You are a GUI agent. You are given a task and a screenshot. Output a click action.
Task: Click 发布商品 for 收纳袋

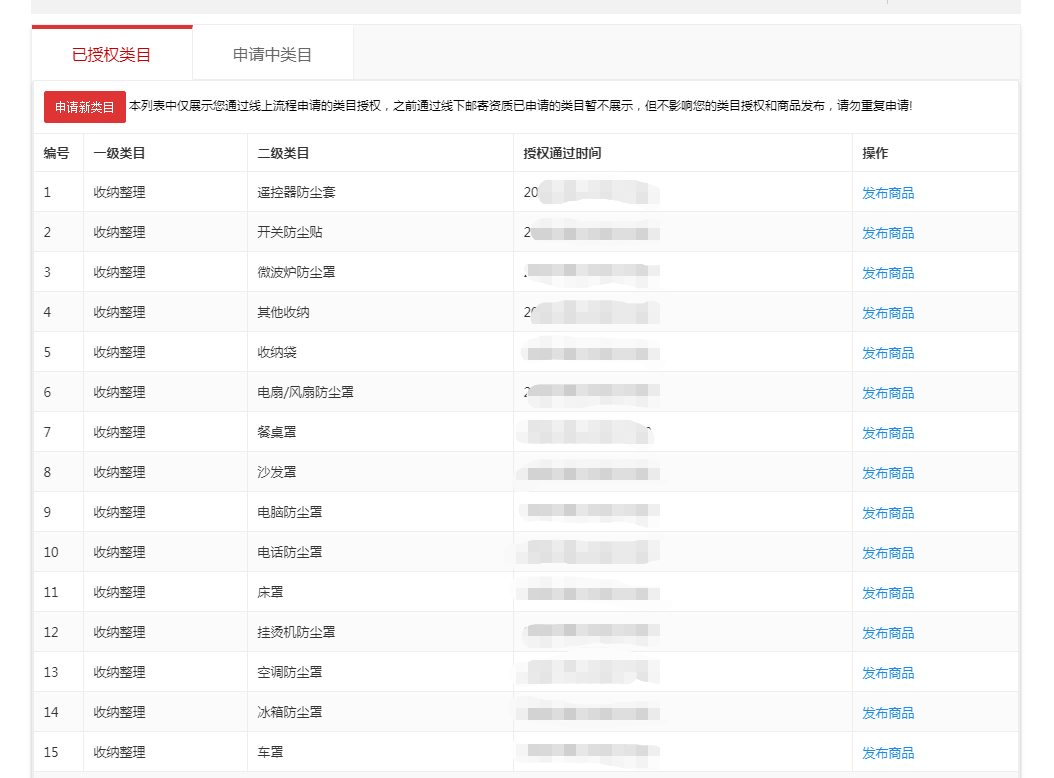888,353
